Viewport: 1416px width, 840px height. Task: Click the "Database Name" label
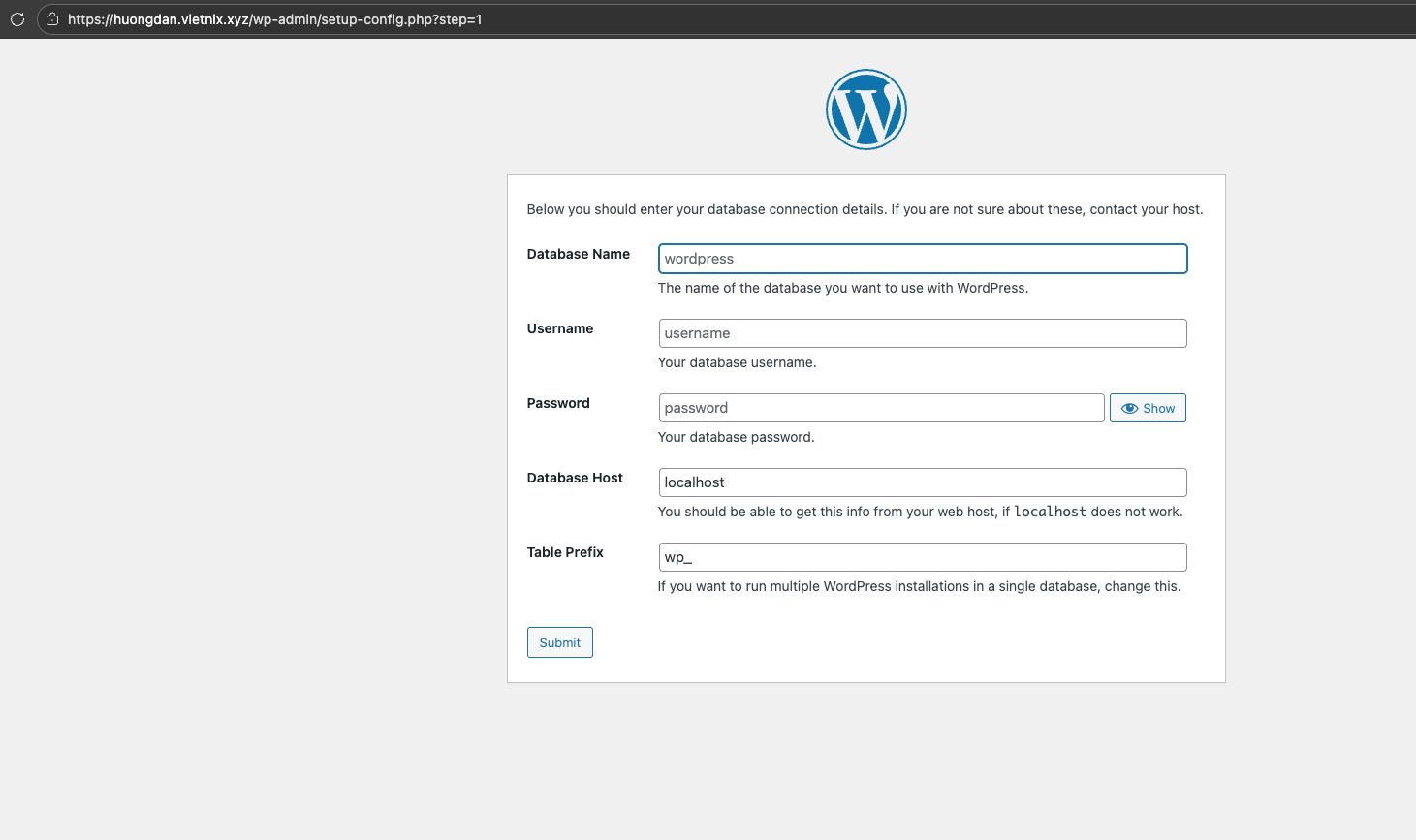point(578,254)
